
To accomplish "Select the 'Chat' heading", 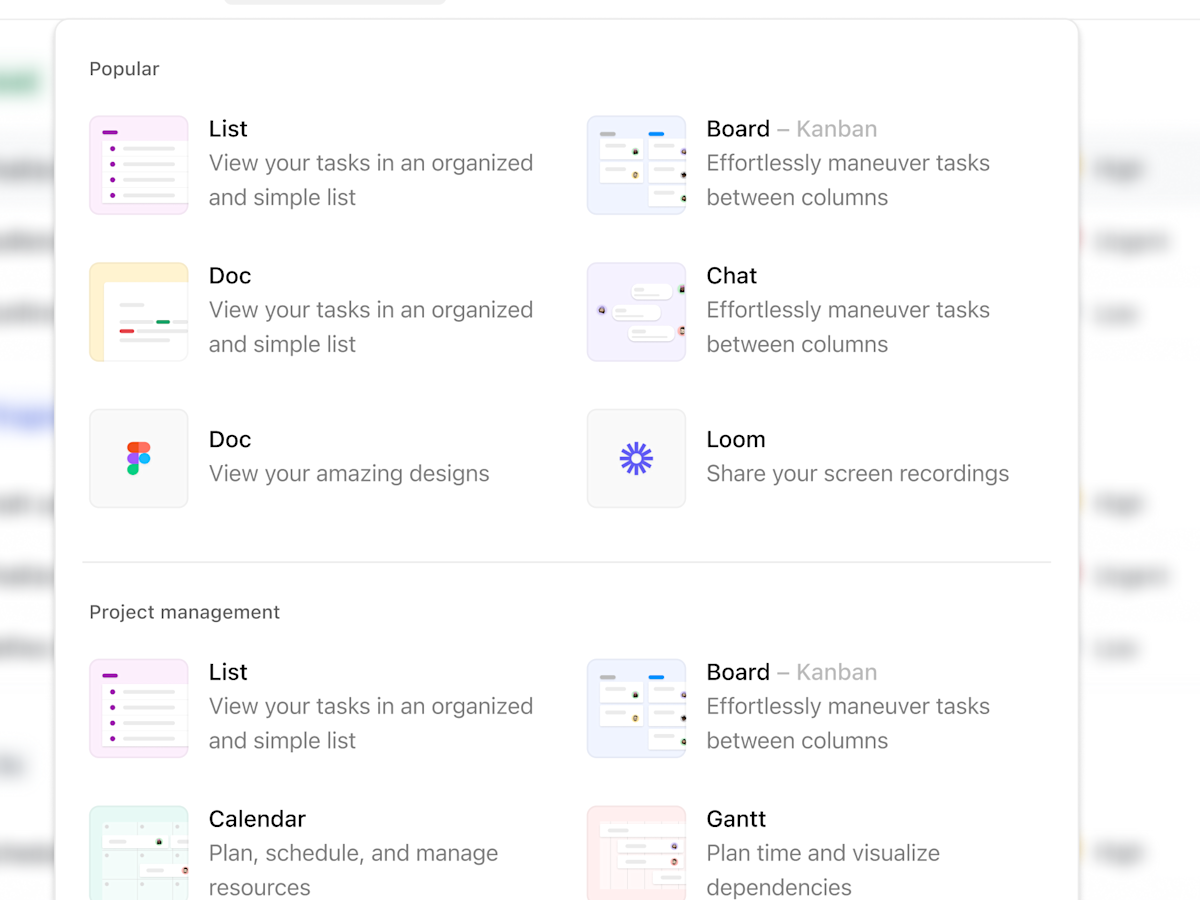I will pyautogui.click(x=731, y=275).
